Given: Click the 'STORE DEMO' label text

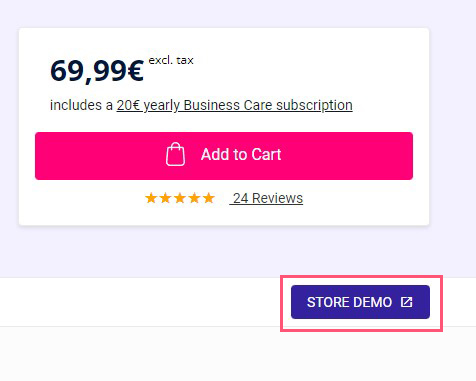Looking at the screenshot, I should click(x=349, y=302).
